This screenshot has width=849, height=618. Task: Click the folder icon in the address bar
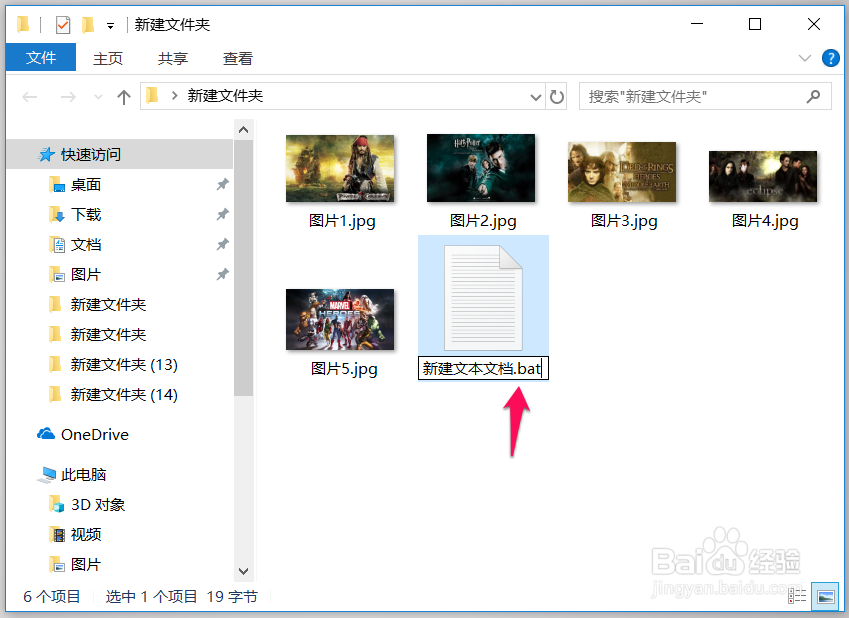pos(152,96)
